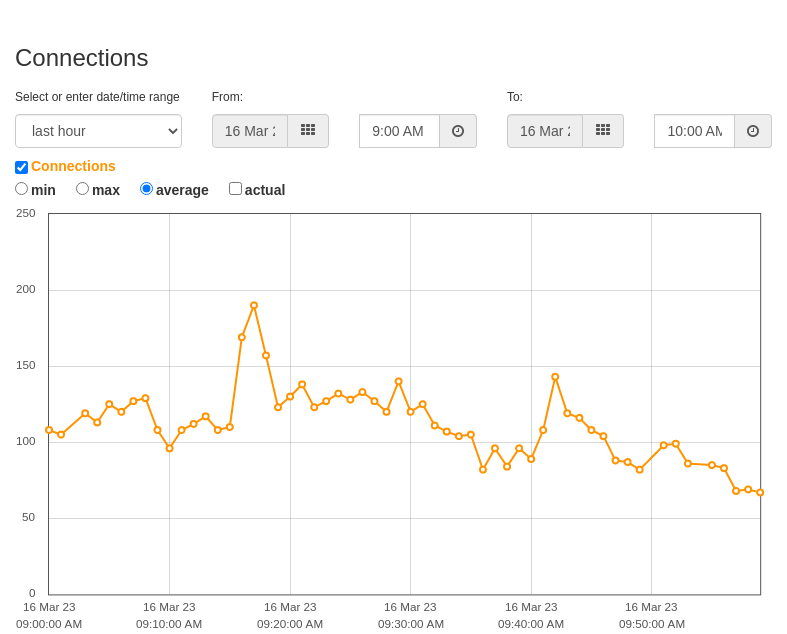Uncheck the Connections series checkbox
The width and height of the screenshot is (787, 634).
pos(22,167)
